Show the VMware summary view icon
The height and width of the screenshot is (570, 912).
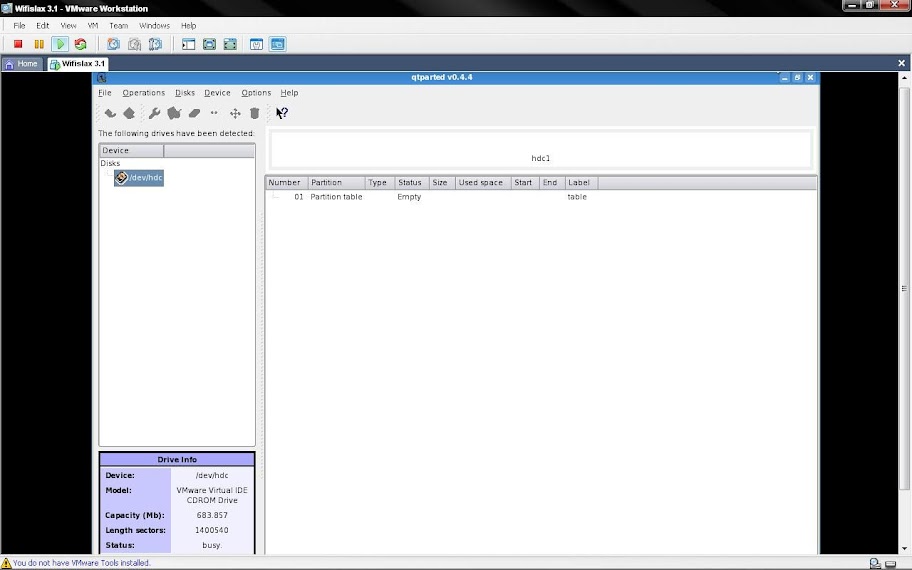(x=256, y=44)
